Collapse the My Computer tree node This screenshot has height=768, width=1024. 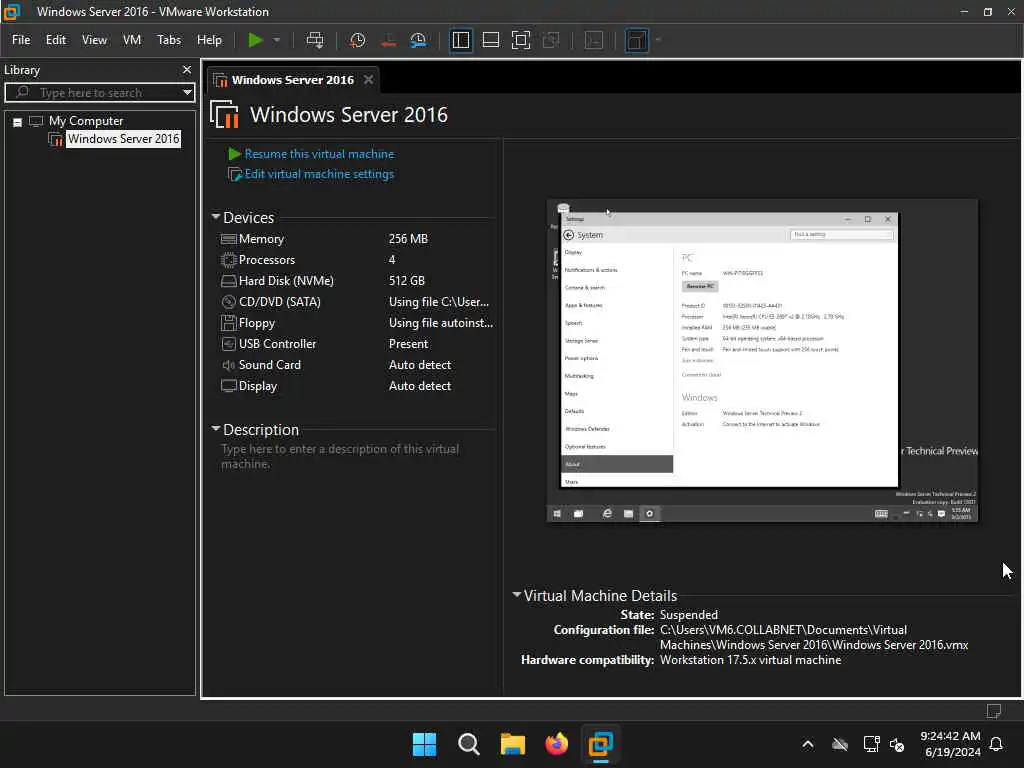point(18,121)
